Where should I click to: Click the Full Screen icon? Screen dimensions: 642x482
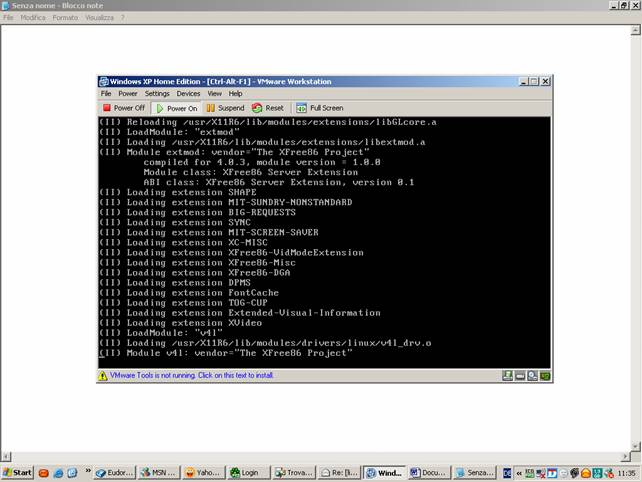(301, 108)
